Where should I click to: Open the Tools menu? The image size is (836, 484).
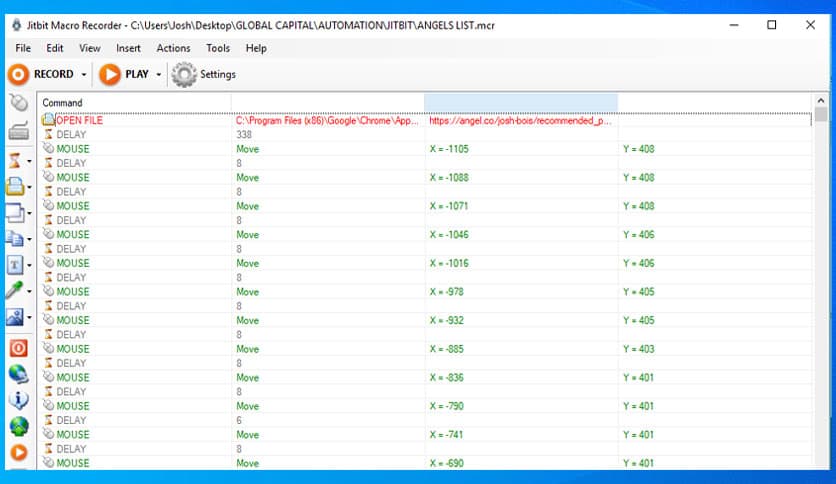pos(218,48)
